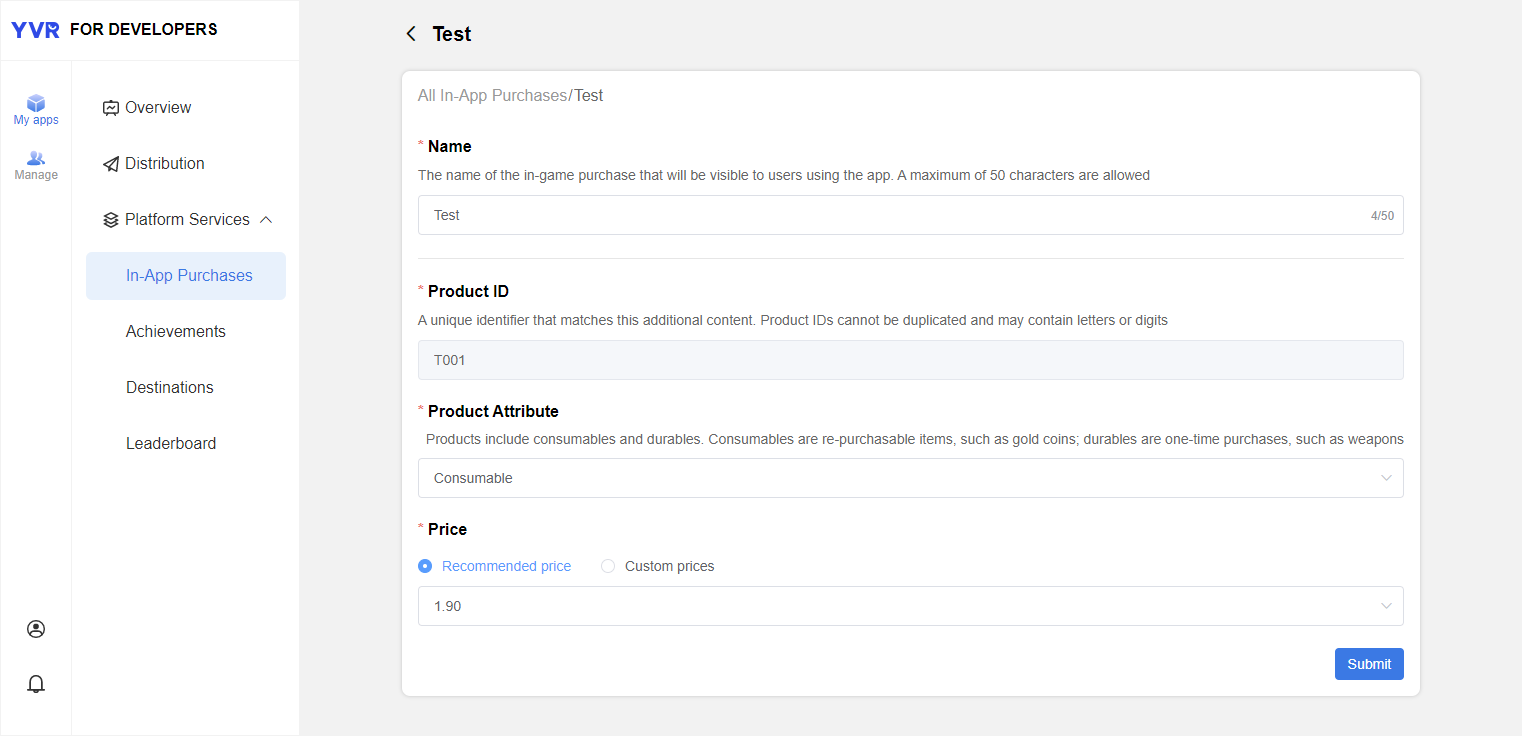
Task: Open the Manage users icon
Action: 36,158
